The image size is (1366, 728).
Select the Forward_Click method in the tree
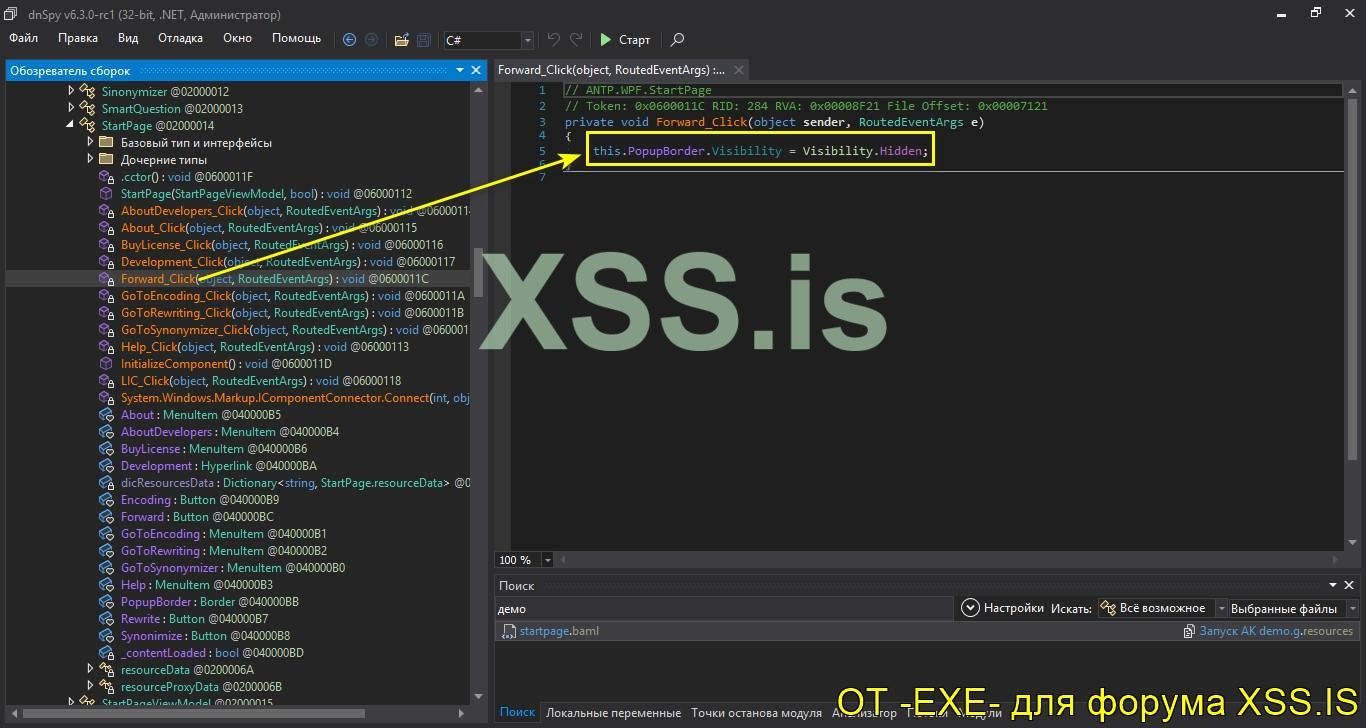274,279
